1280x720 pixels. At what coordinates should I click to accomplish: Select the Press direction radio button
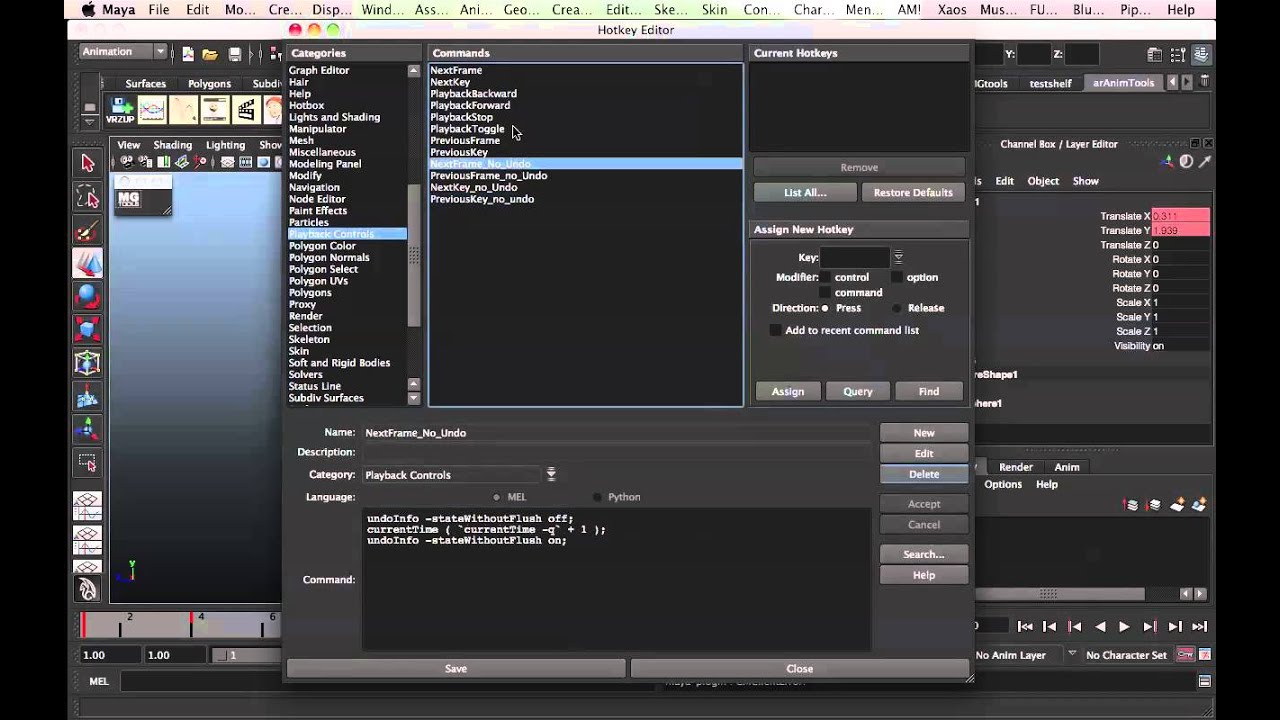[x=825, y=308]
